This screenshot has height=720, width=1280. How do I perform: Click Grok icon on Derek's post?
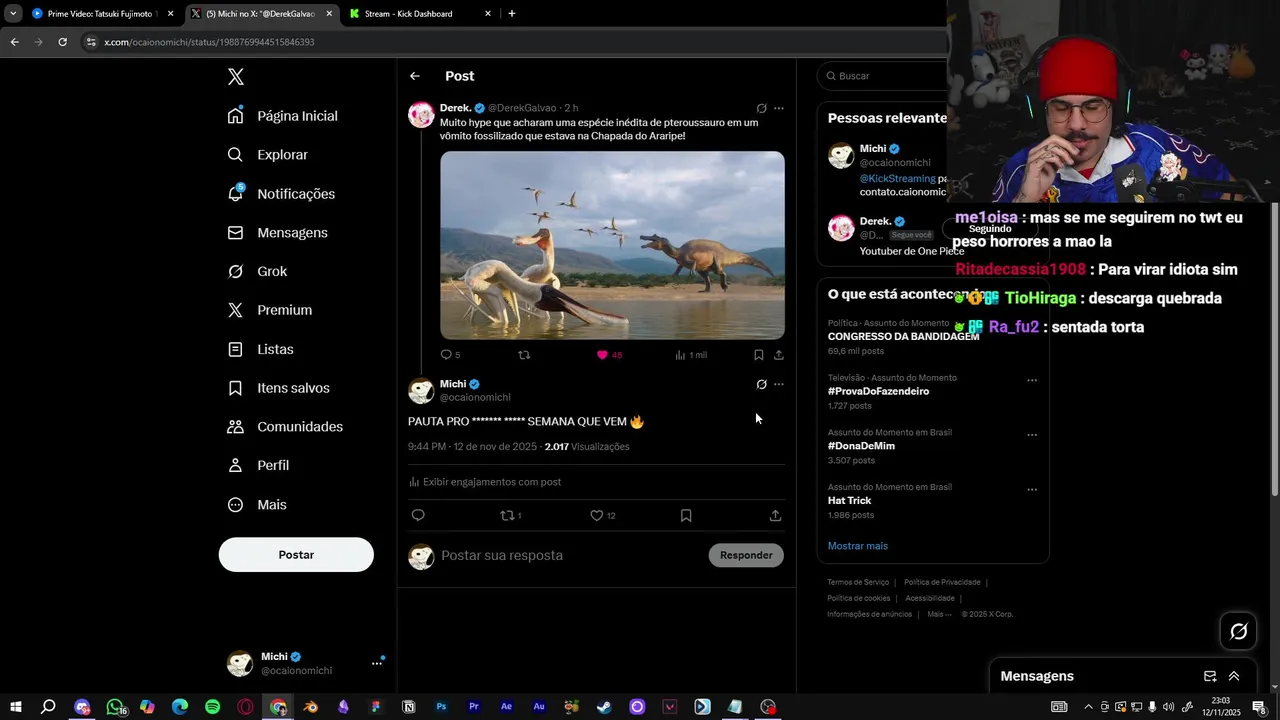[761, 108]
